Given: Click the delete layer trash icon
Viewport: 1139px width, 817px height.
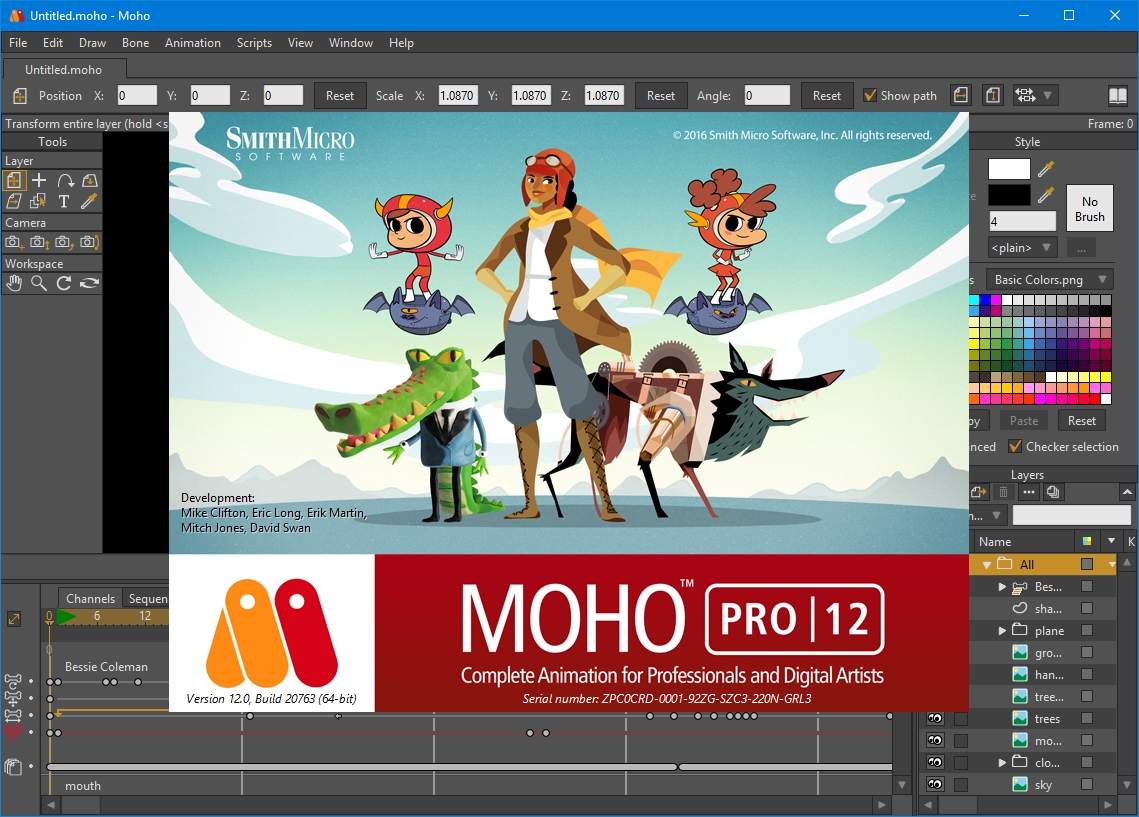Looking at the screenshot, I should pos(1003,492).
